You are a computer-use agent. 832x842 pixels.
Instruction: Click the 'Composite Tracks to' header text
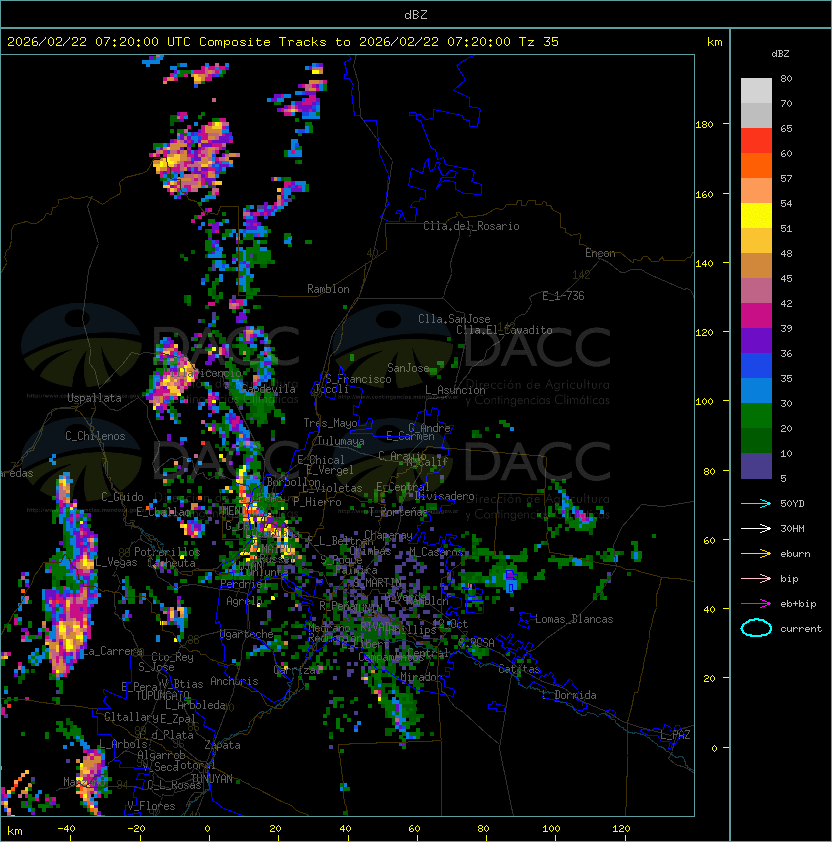[274, 42]
